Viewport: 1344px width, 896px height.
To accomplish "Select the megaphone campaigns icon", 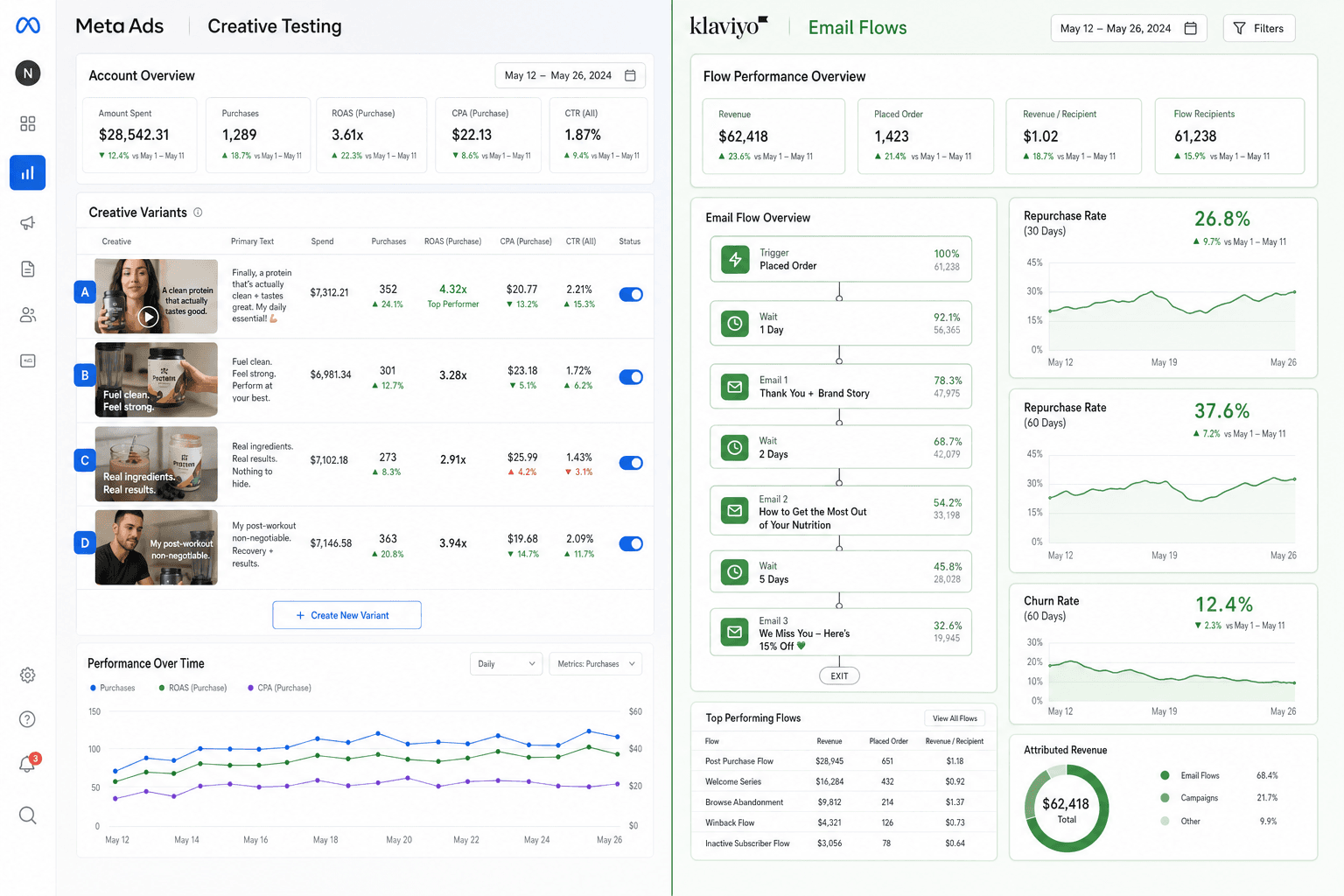I will [28, 222].
